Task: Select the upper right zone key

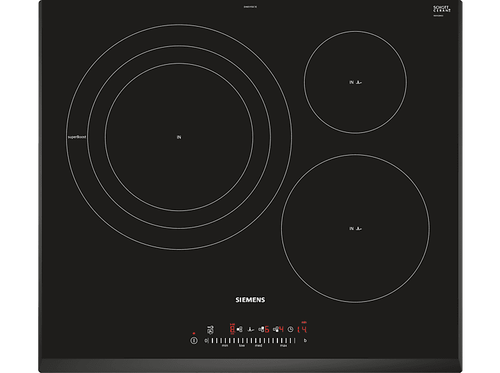Action: pos(261,329)
